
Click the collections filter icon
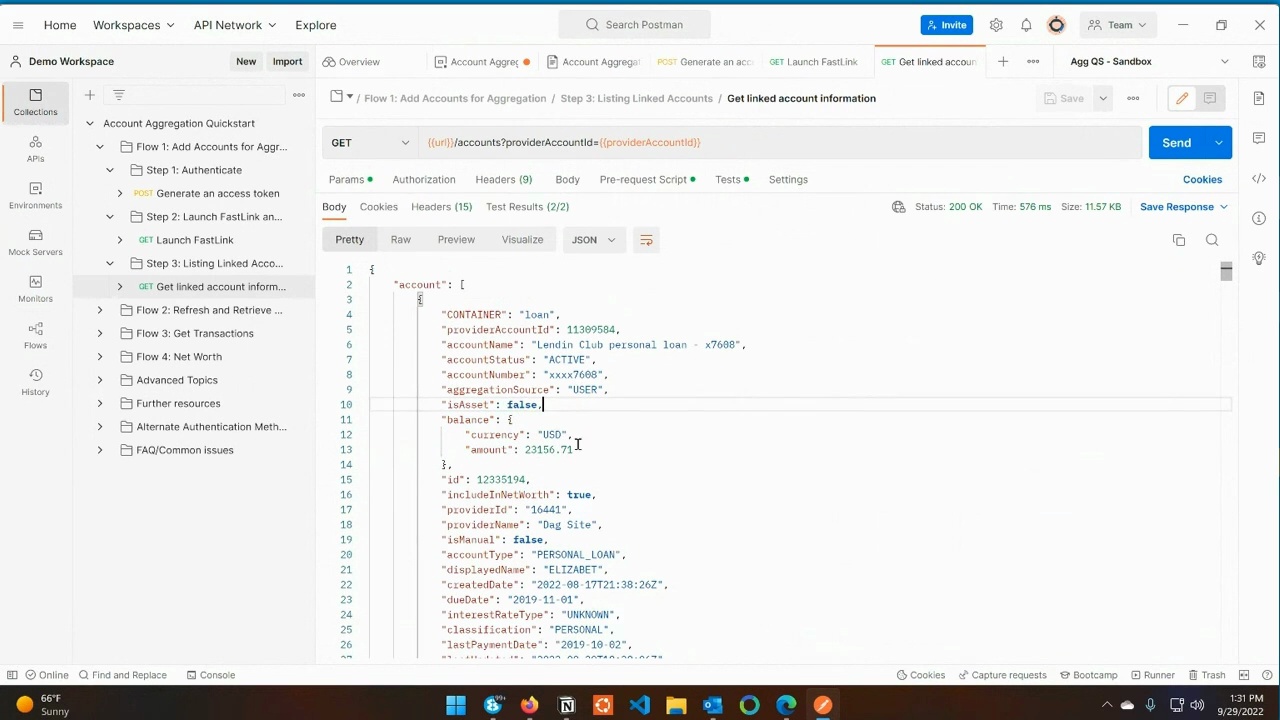[119, 95]
